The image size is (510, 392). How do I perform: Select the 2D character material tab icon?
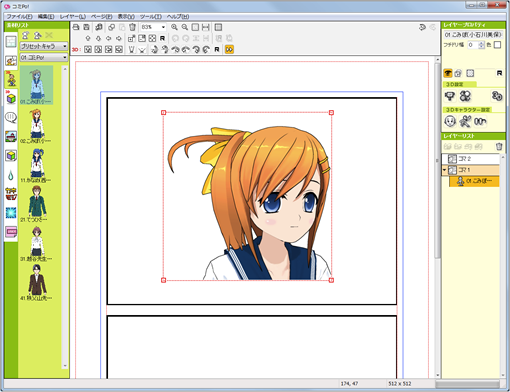click(11, 61)
